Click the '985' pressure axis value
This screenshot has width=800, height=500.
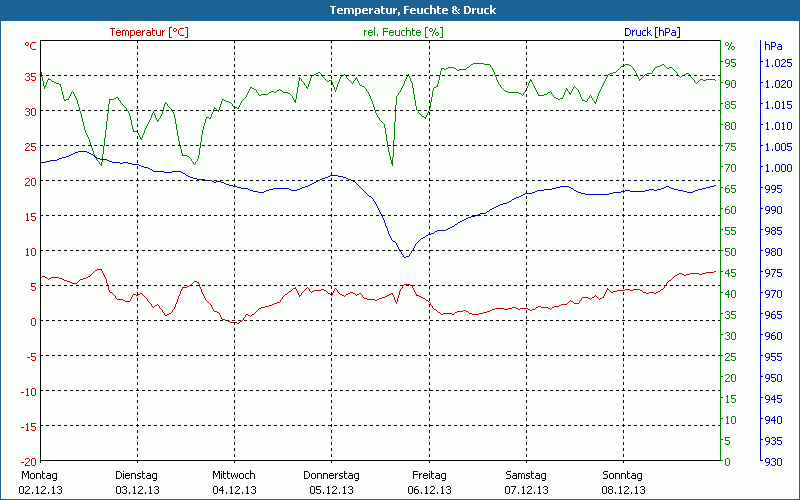point(773,231)
